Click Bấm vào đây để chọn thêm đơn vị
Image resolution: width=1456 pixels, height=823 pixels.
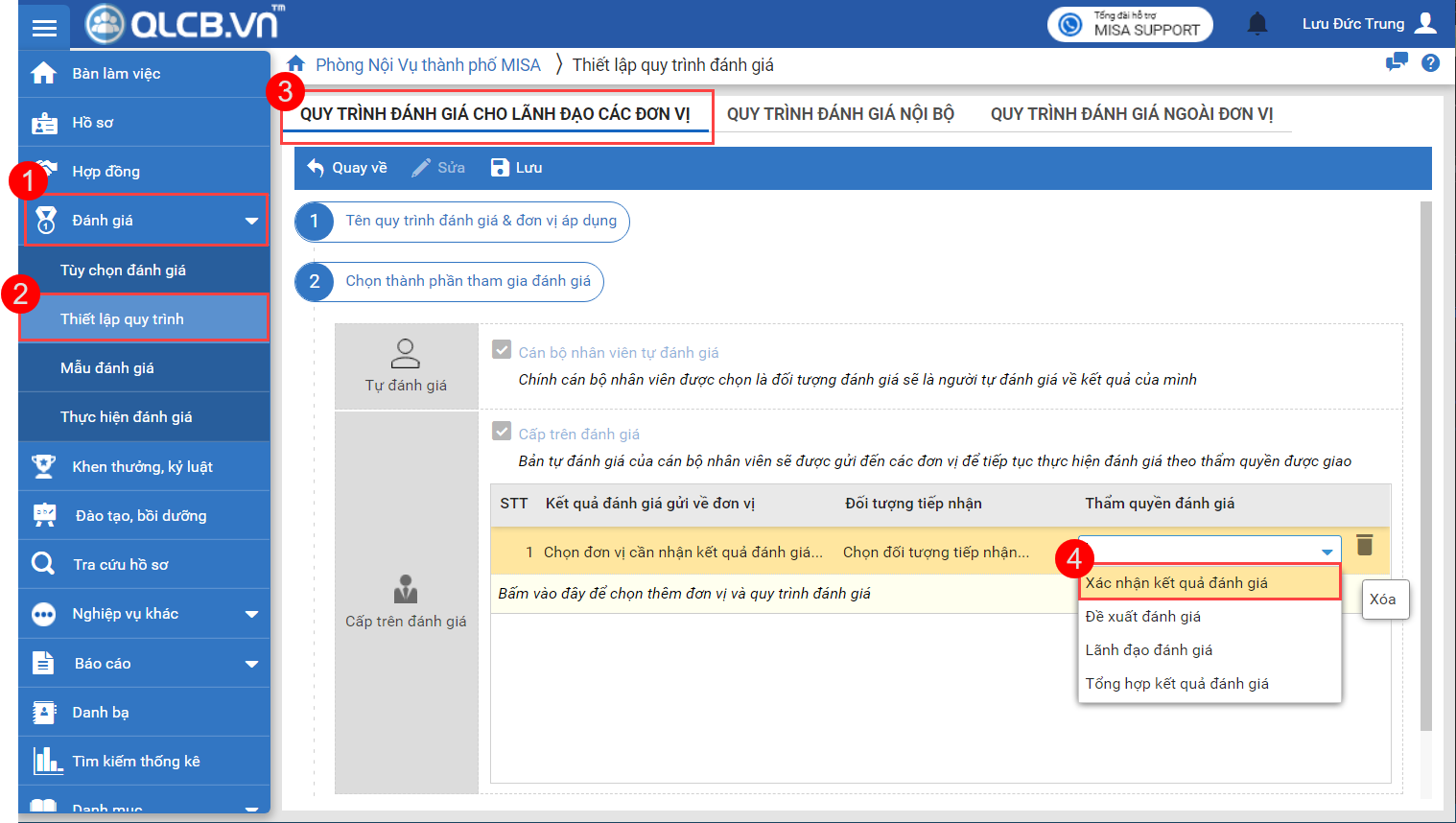tap(684, 594)
